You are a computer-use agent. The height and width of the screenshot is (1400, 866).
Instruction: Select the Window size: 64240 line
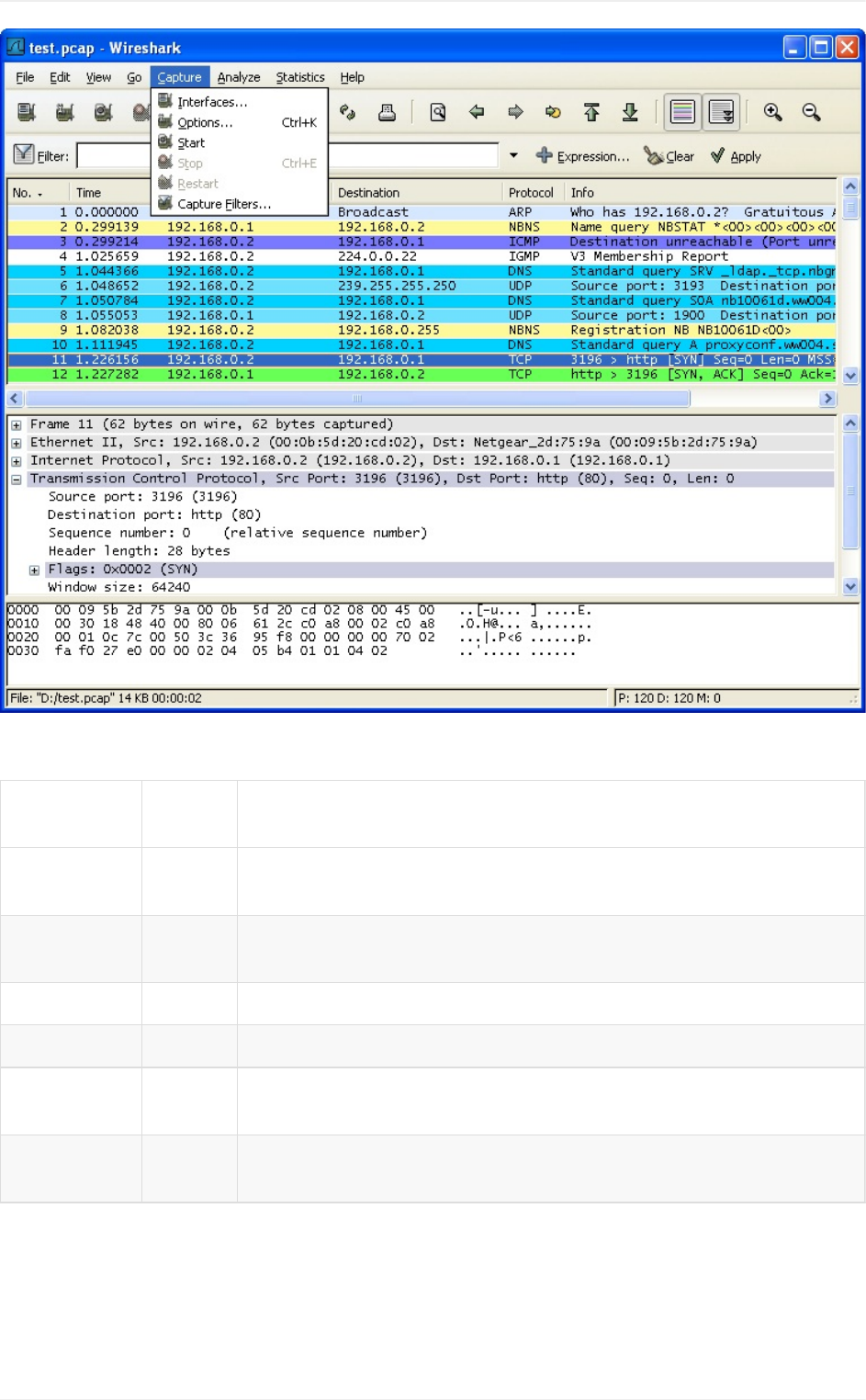pos(119,587)
